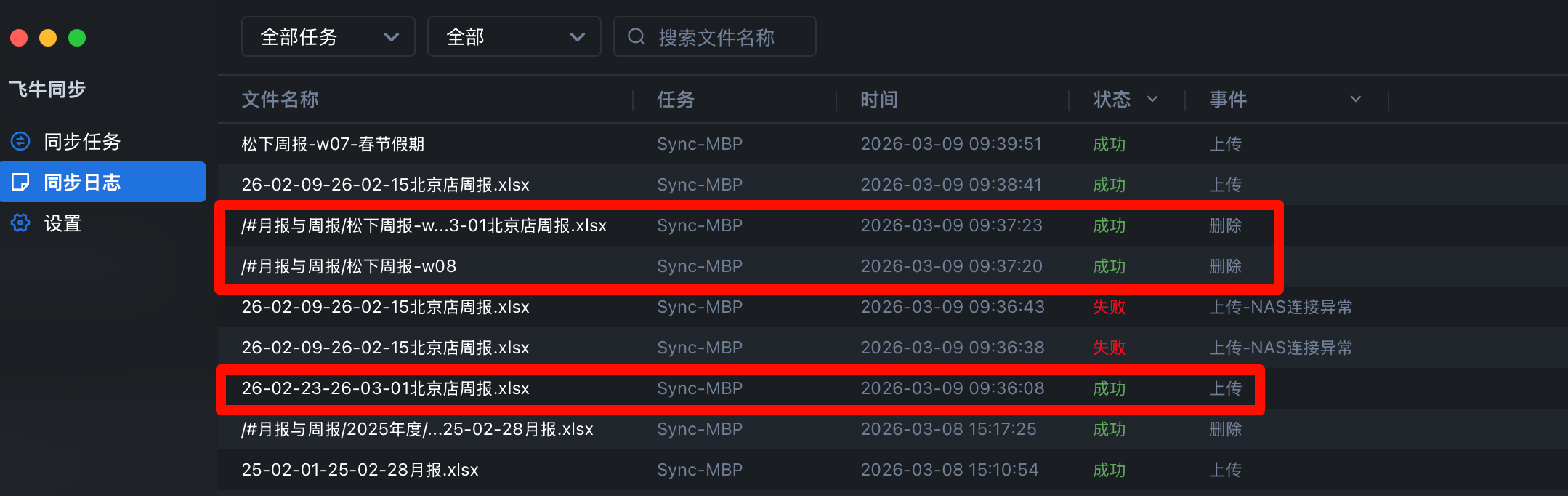The height and width of the screenshot is (496, 1568).
Task: Click the green 成功 status on first row
Action: point(1108,143)
